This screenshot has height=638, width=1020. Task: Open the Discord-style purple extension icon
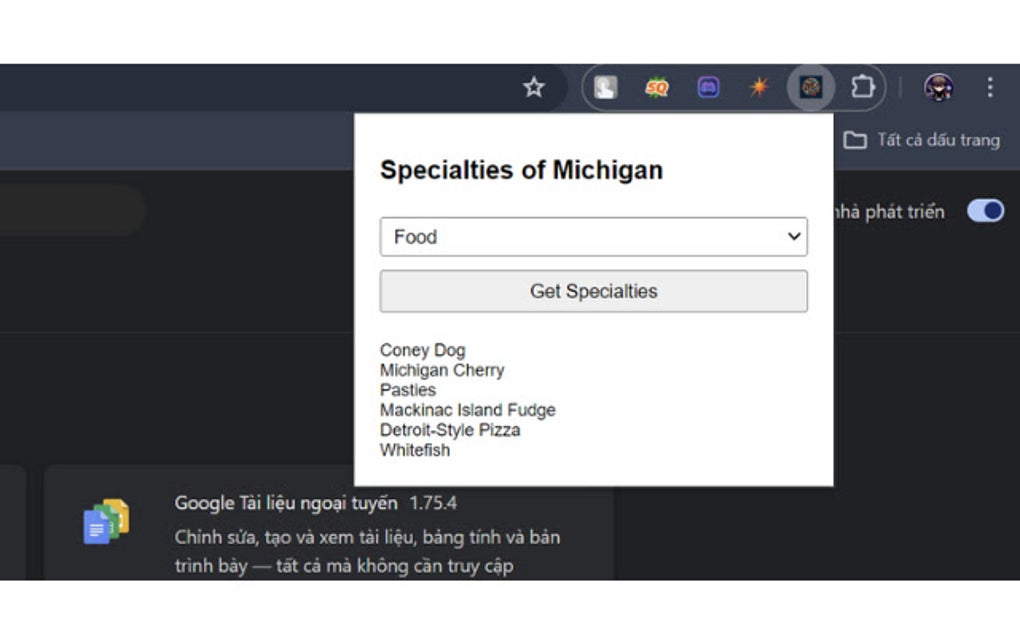point(707,87)
